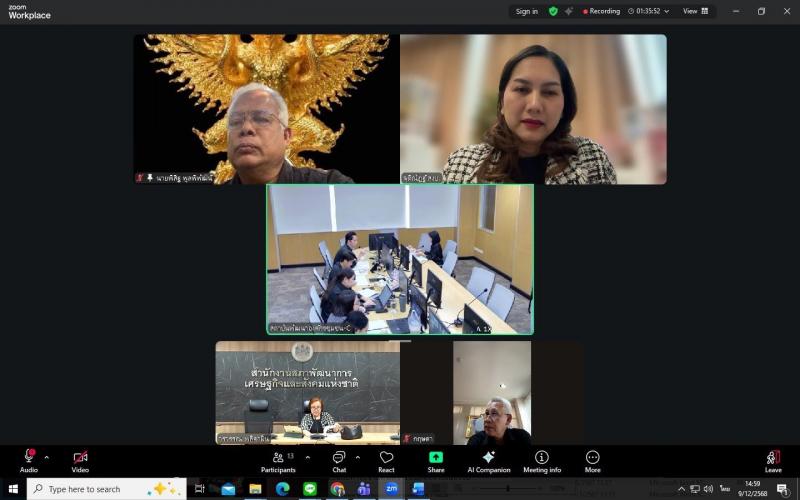The image size is (800, 500).
Task: Open the Windows Start menu
Action: coord(13,489)
